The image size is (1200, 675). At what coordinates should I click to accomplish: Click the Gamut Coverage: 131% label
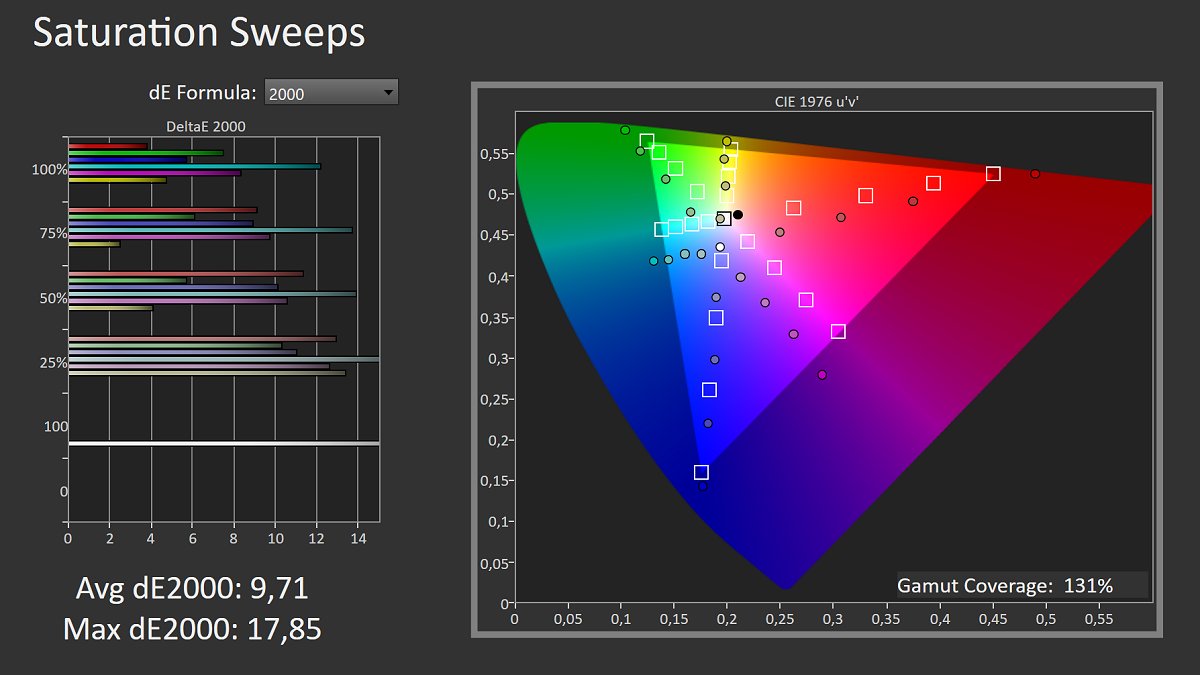[x=1005, y=586]
